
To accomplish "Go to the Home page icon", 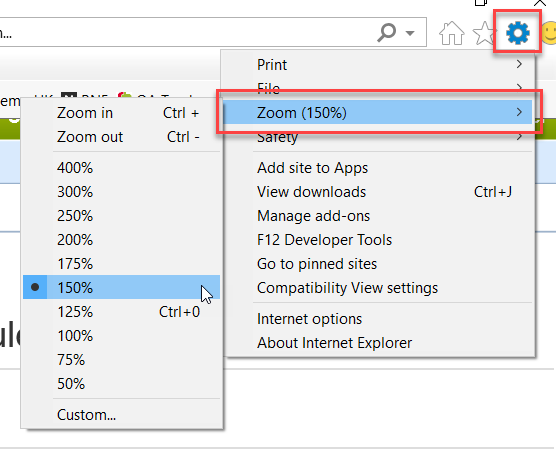I will (451, 33).
